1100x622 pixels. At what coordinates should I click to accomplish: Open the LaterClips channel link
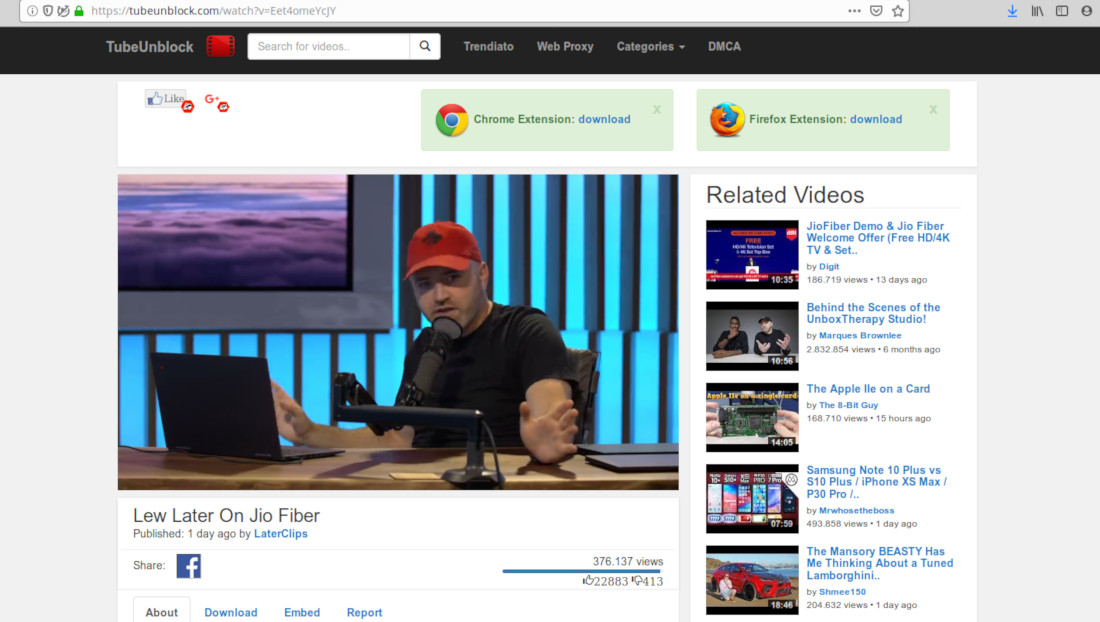pos(281,534)
